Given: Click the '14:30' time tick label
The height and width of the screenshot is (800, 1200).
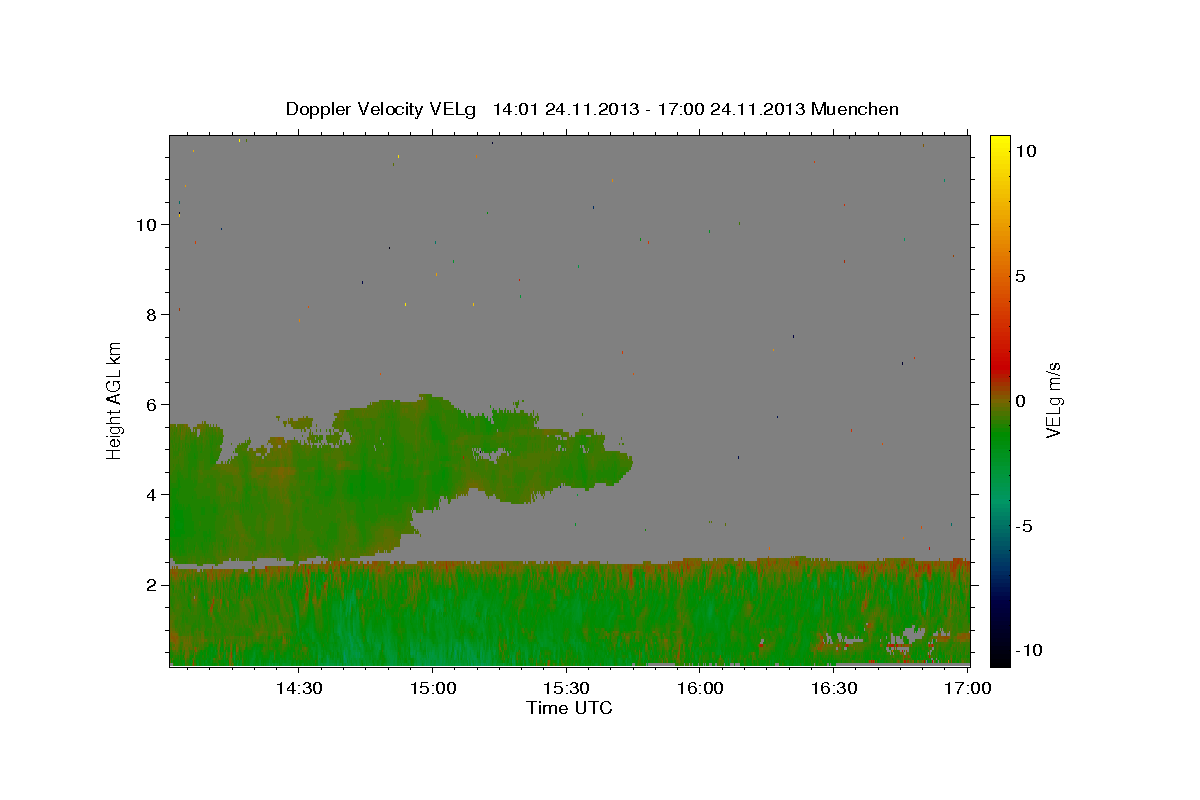Looking at the screenshot, I should pyautogui.click(x=299, y=688).
